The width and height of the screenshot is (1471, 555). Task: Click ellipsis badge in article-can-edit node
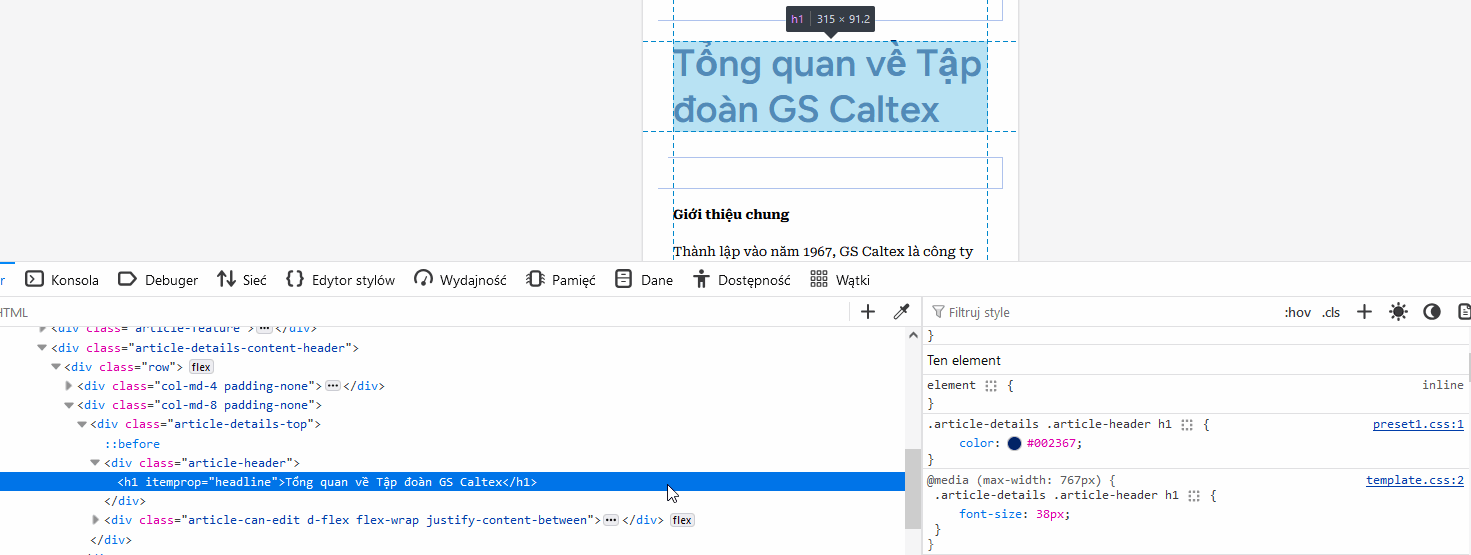point(611,520)
